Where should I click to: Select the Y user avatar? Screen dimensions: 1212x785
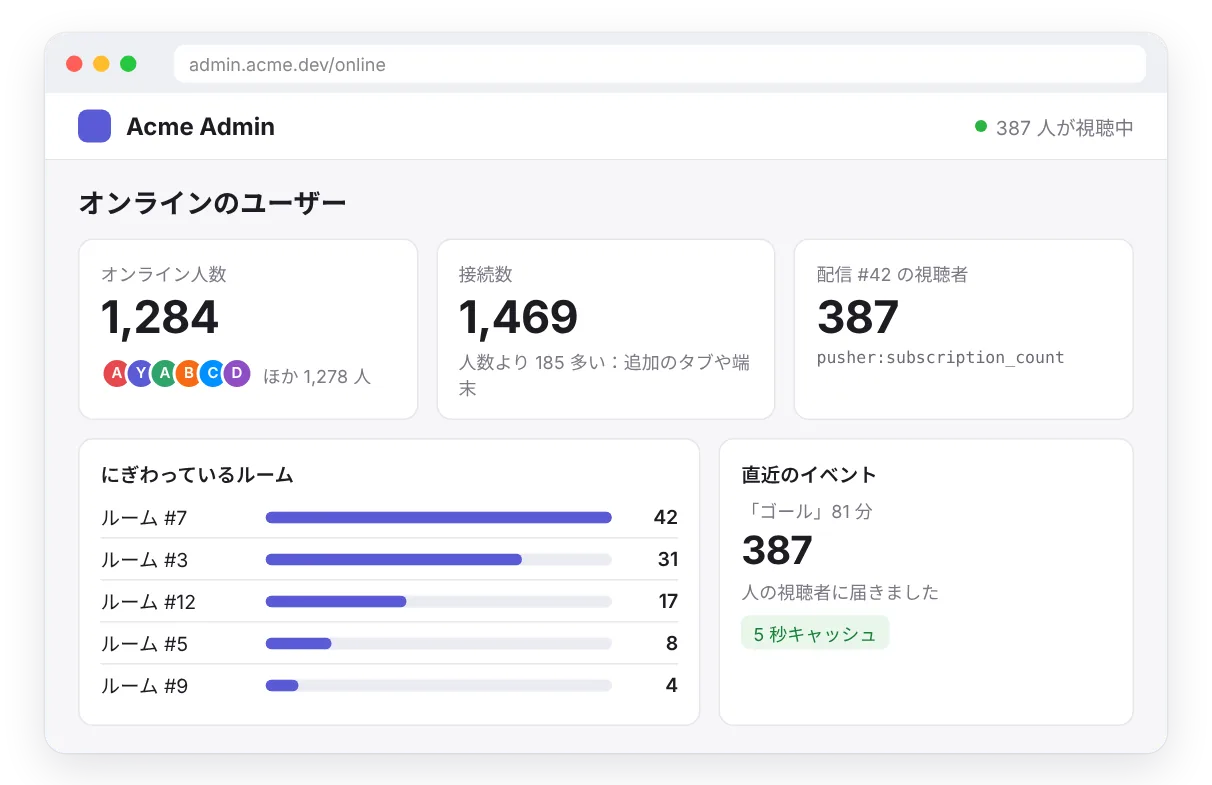click(x=140, y=374)
